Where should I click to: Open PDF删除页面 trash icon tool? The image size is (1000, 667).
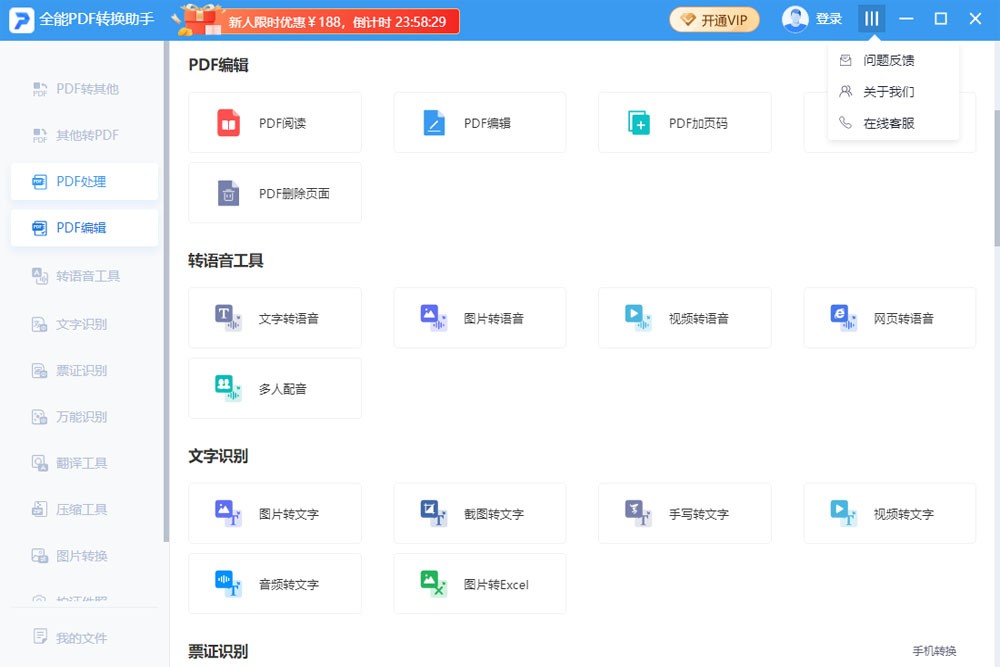click(x=229, y=193)
